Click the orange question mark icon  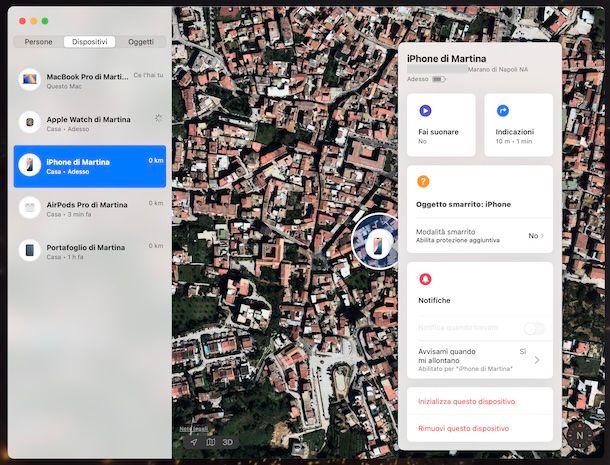pyautogui.click(x=423, y=181)
